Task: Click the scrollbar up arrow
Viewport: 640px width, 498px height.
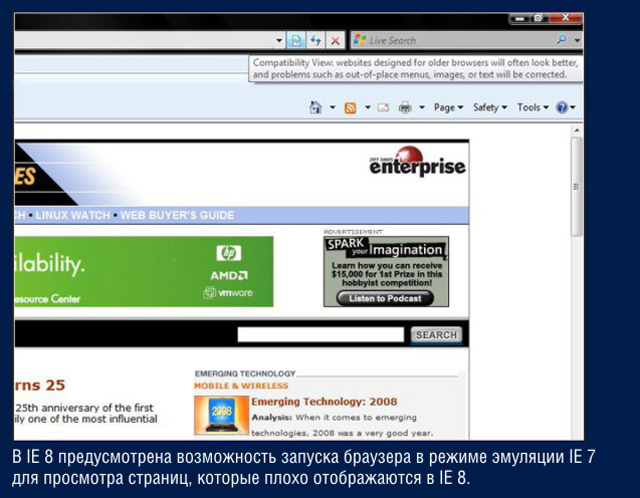Action: 577,130
